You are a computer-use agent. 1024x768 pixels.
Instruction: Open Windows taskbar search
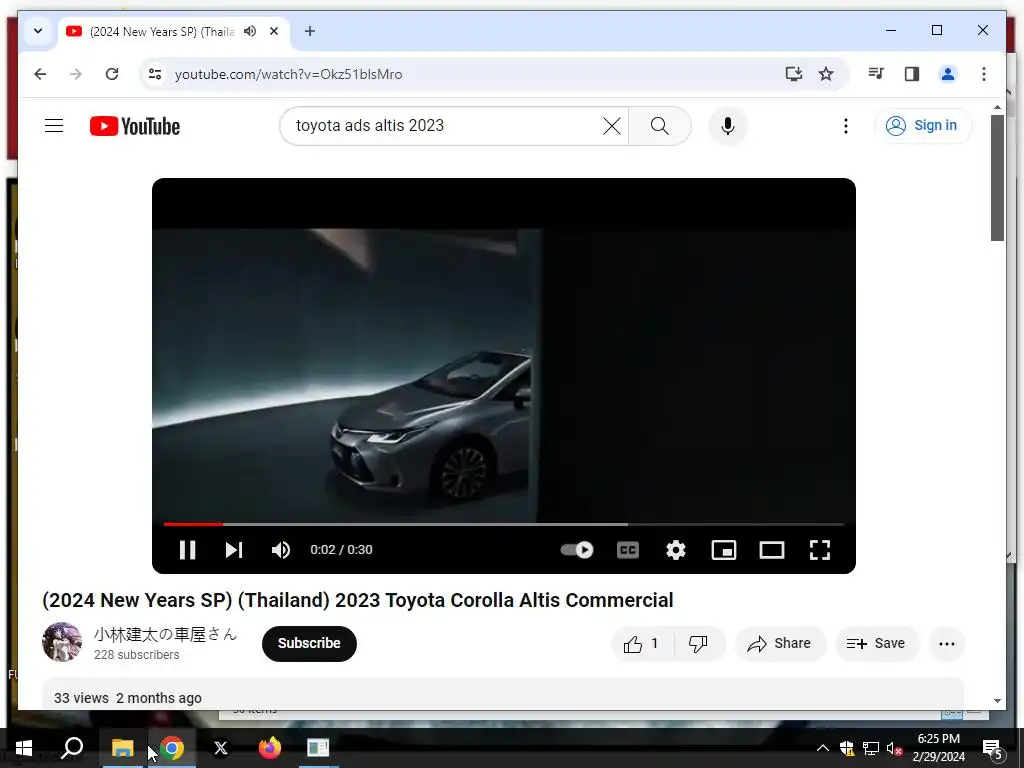tap(72, 748)
